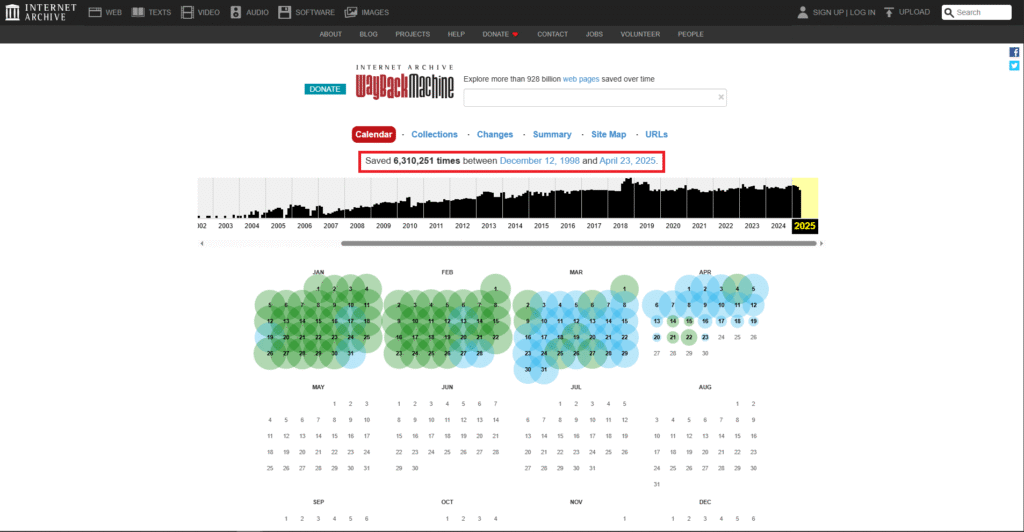This screenshot has height=532, width=1024.
Task: Open the Web section icon
Action: [x=95, y=12]
